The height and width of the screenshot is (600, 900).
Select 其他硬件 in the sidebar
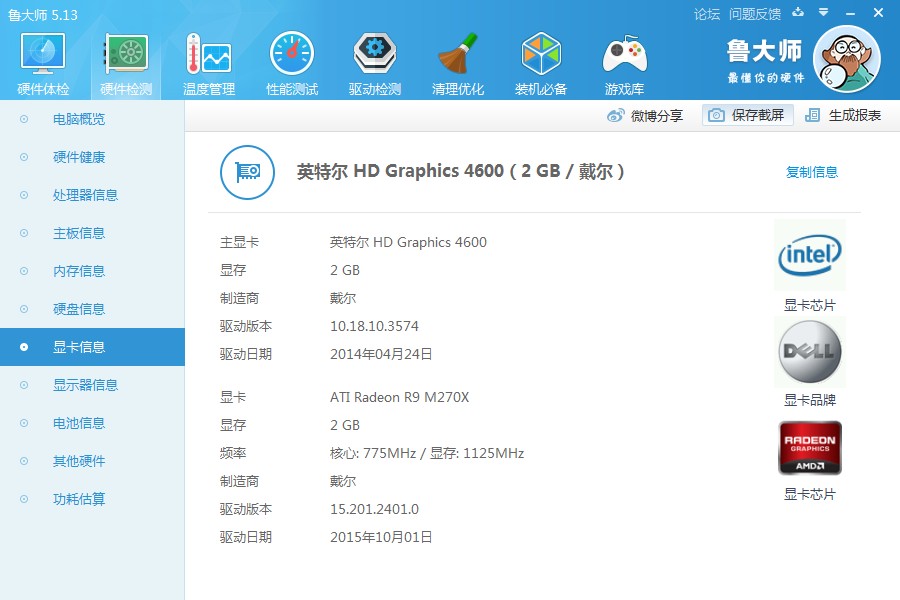92,461
